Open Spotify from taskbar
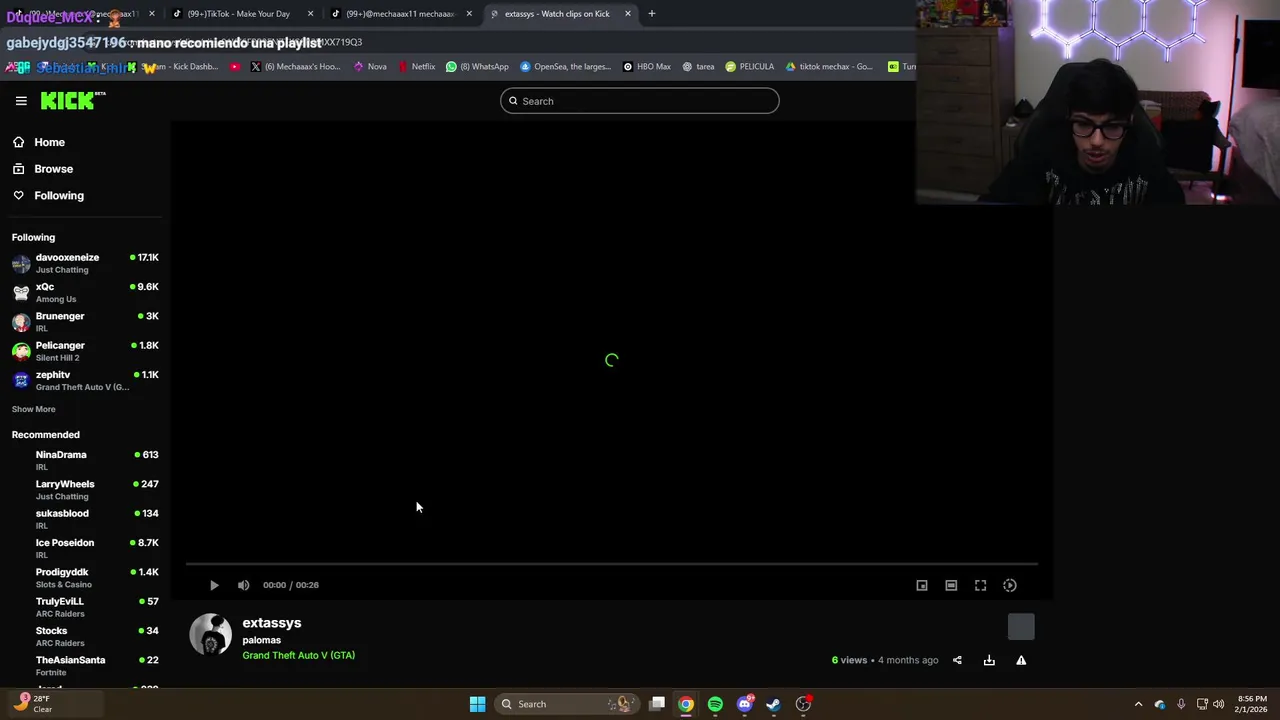Screen dimensions: 1280x720 tap(715, 704)
